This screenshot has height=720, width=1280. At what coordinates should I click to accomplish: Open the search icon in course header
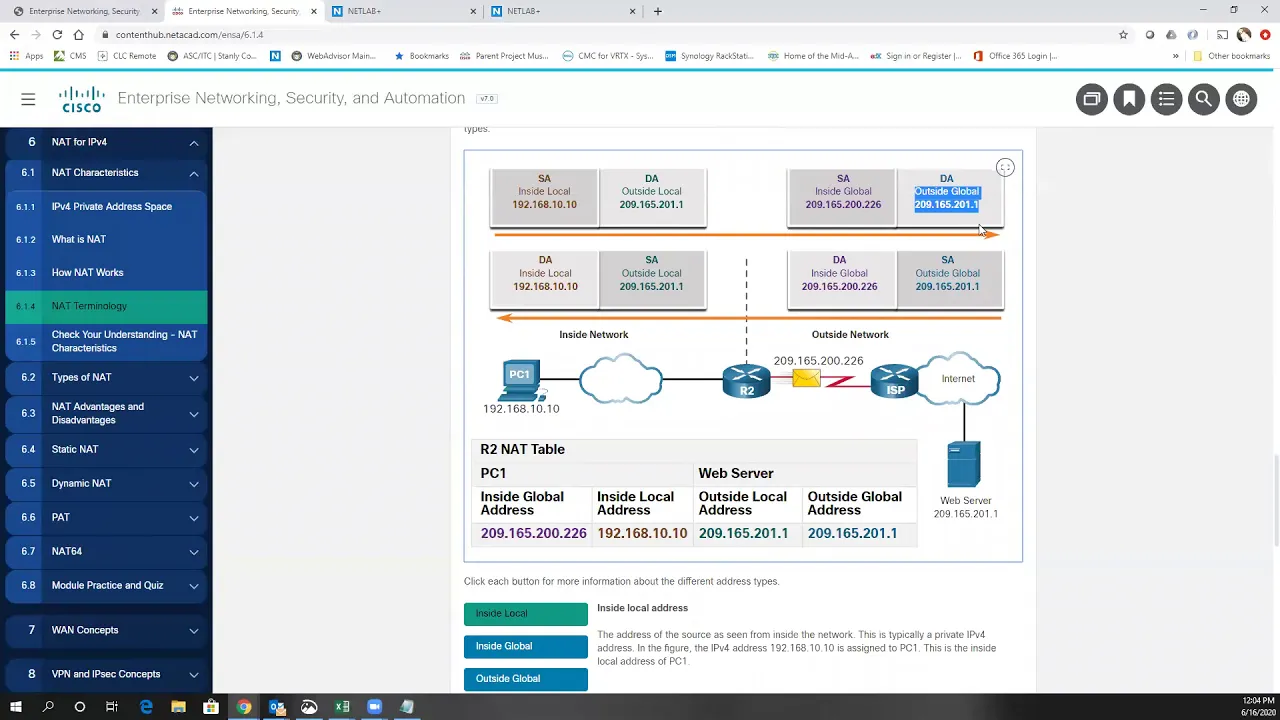point(1204,99)
